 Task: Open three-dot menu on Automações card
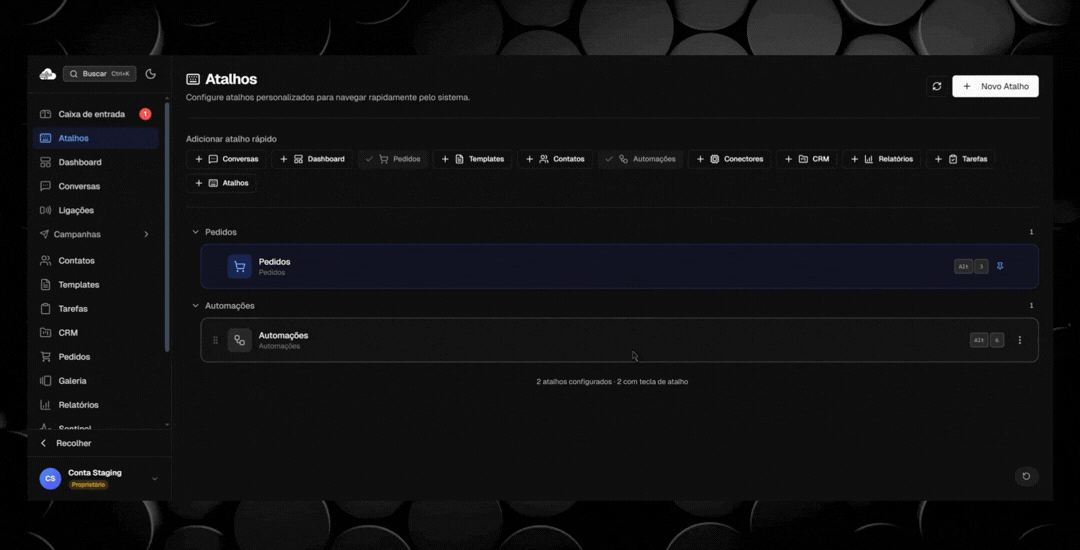coord(1020,340)
